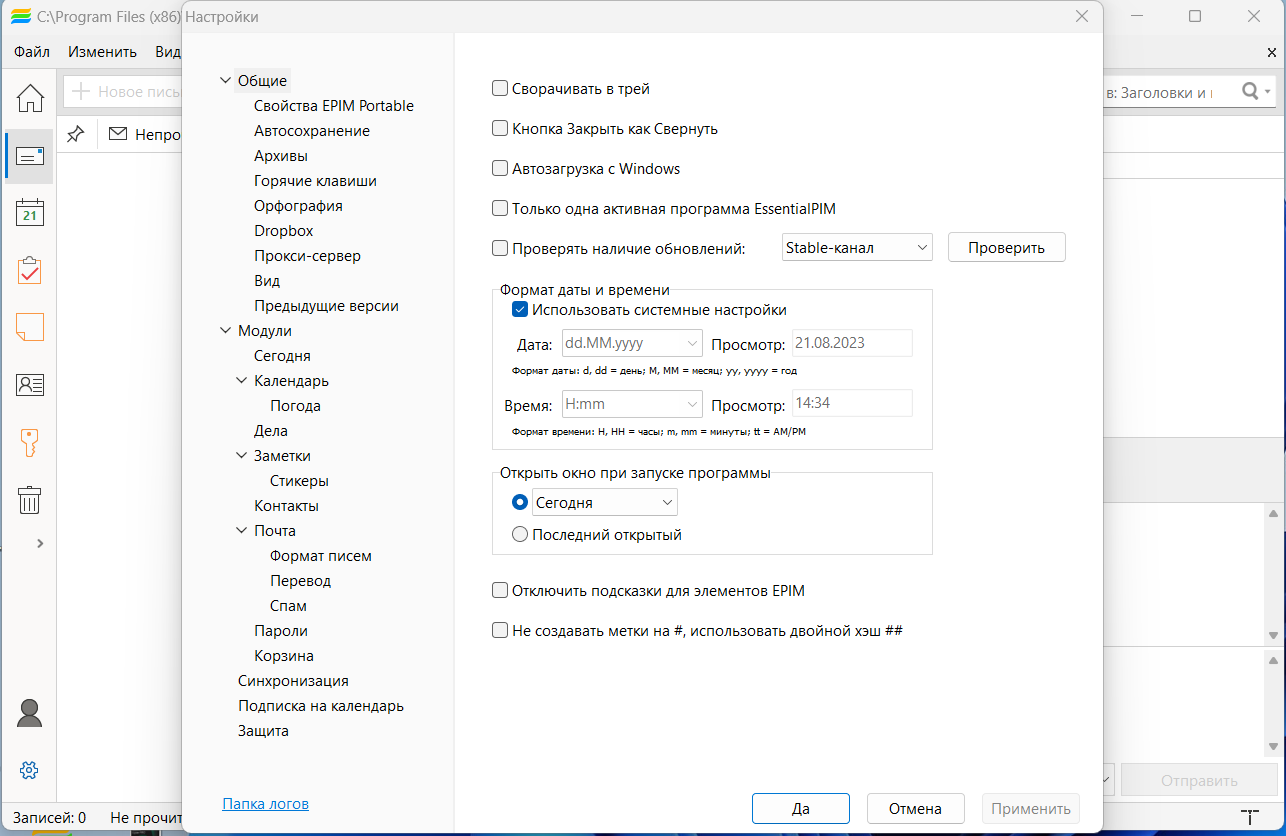Select Формат писем in settings tree
The width and height of the screenshot is (1286, 836).
coord(321,556)
